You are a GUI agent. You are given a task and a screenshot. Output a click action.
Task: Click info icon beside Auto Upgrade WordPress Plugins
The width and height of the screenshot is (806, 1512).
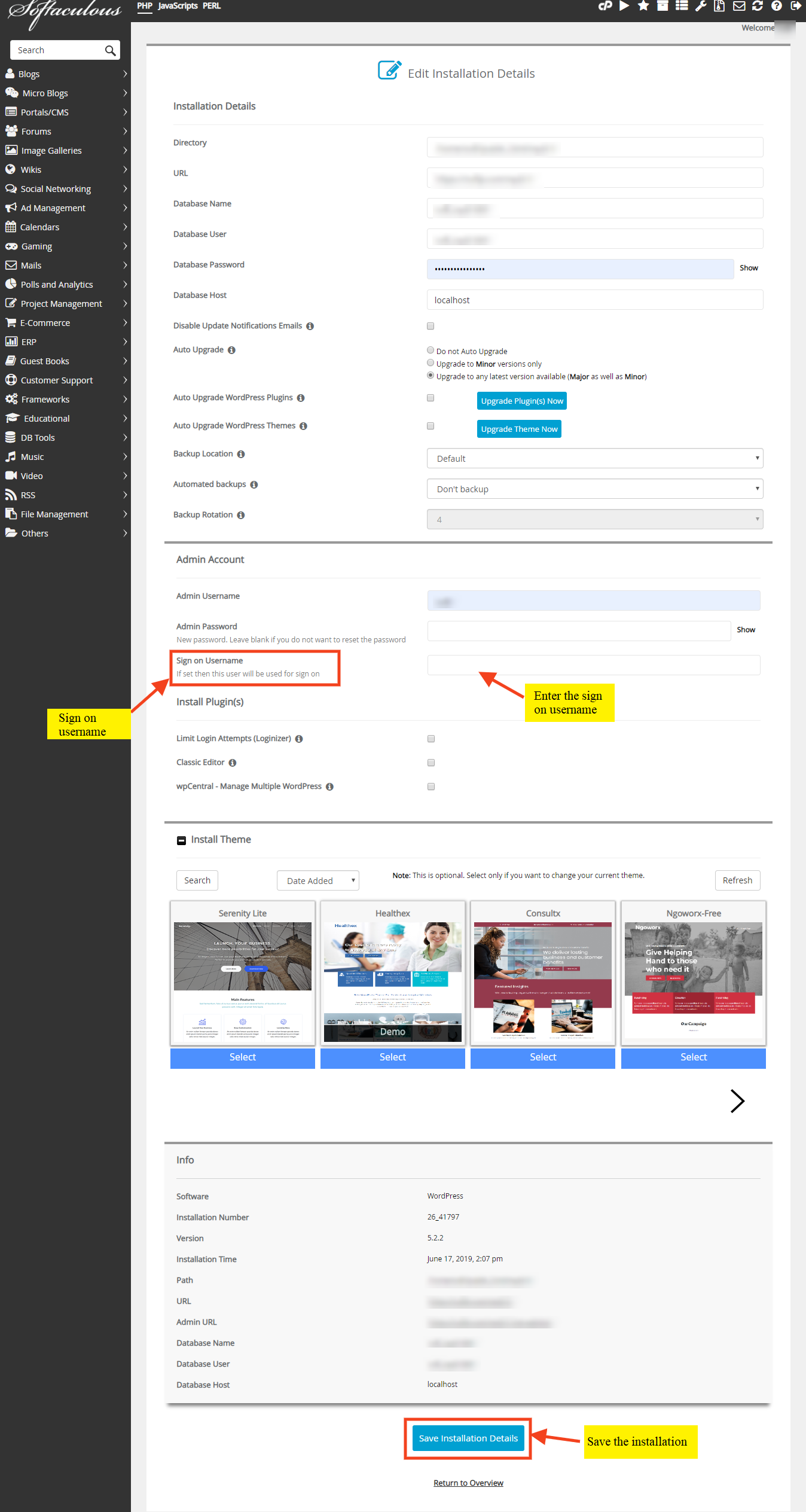pyautogui.click(x=301, y=398)
